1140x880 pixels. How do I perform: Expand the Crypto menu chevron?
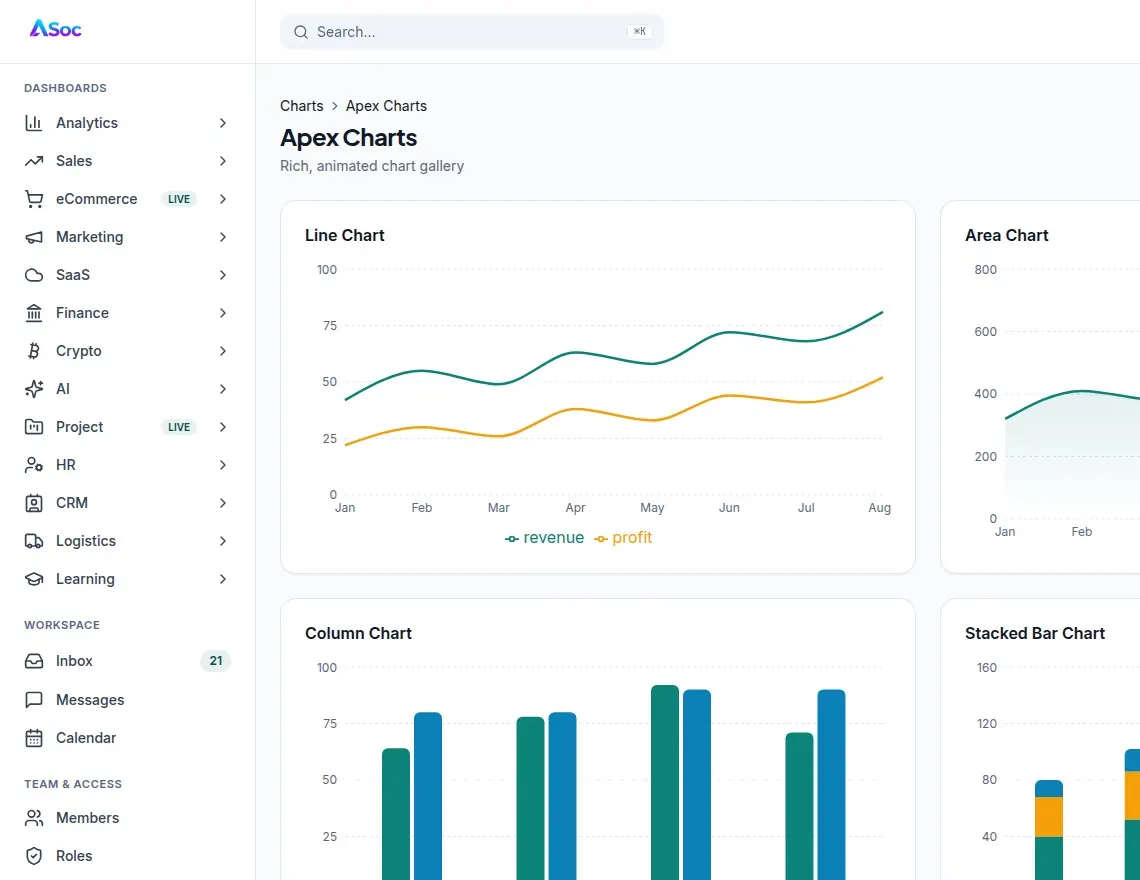[x=222, y=351]
